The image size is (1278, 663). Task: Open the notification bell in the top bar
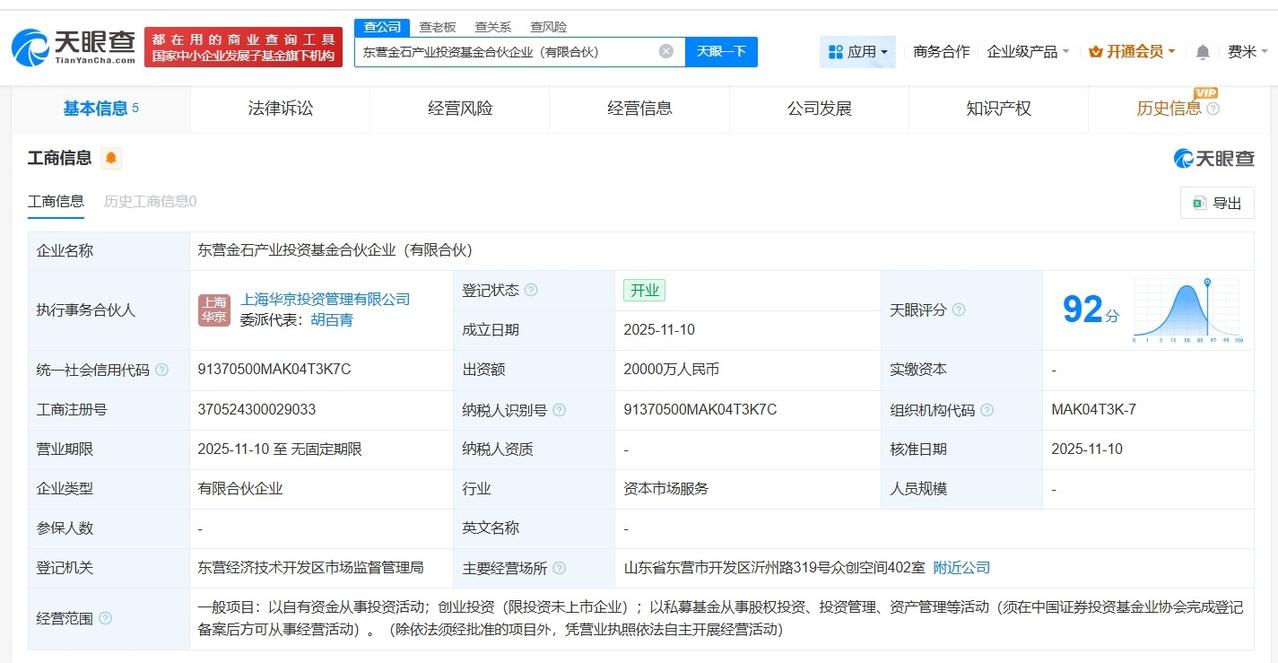[x=1201, y=51]
